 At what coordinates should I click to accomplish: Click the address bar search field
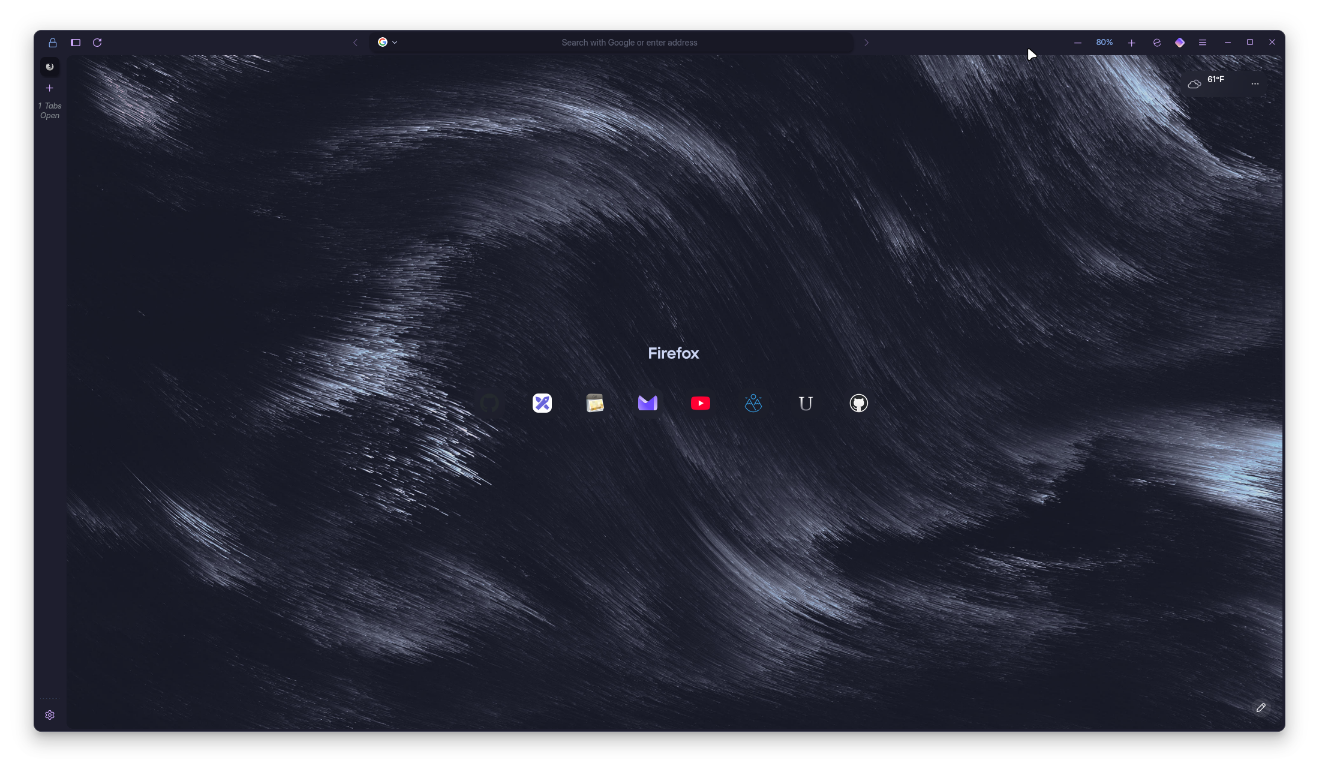[x=629, y=43]
